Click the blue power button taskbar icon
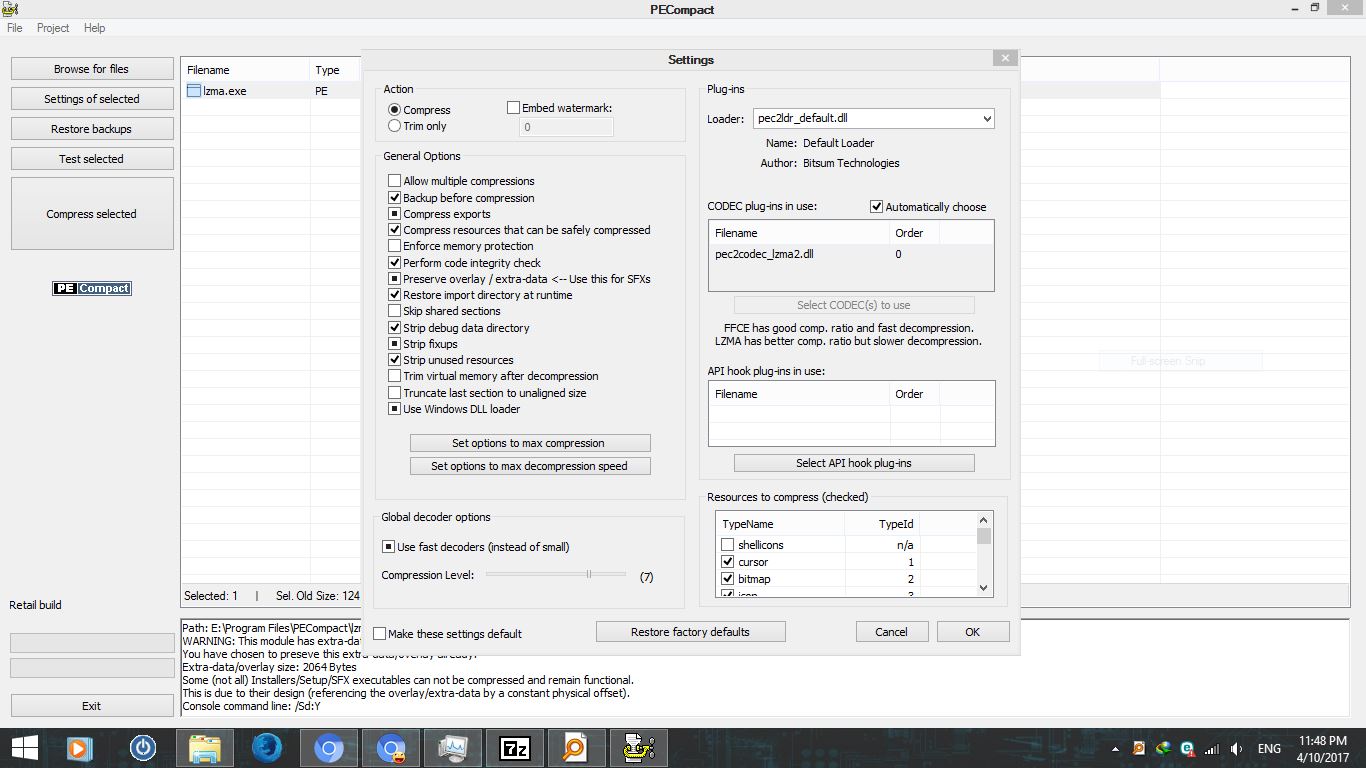This screenshot has width=1366, height=768. pyautogui.click(x=143, y=748)
